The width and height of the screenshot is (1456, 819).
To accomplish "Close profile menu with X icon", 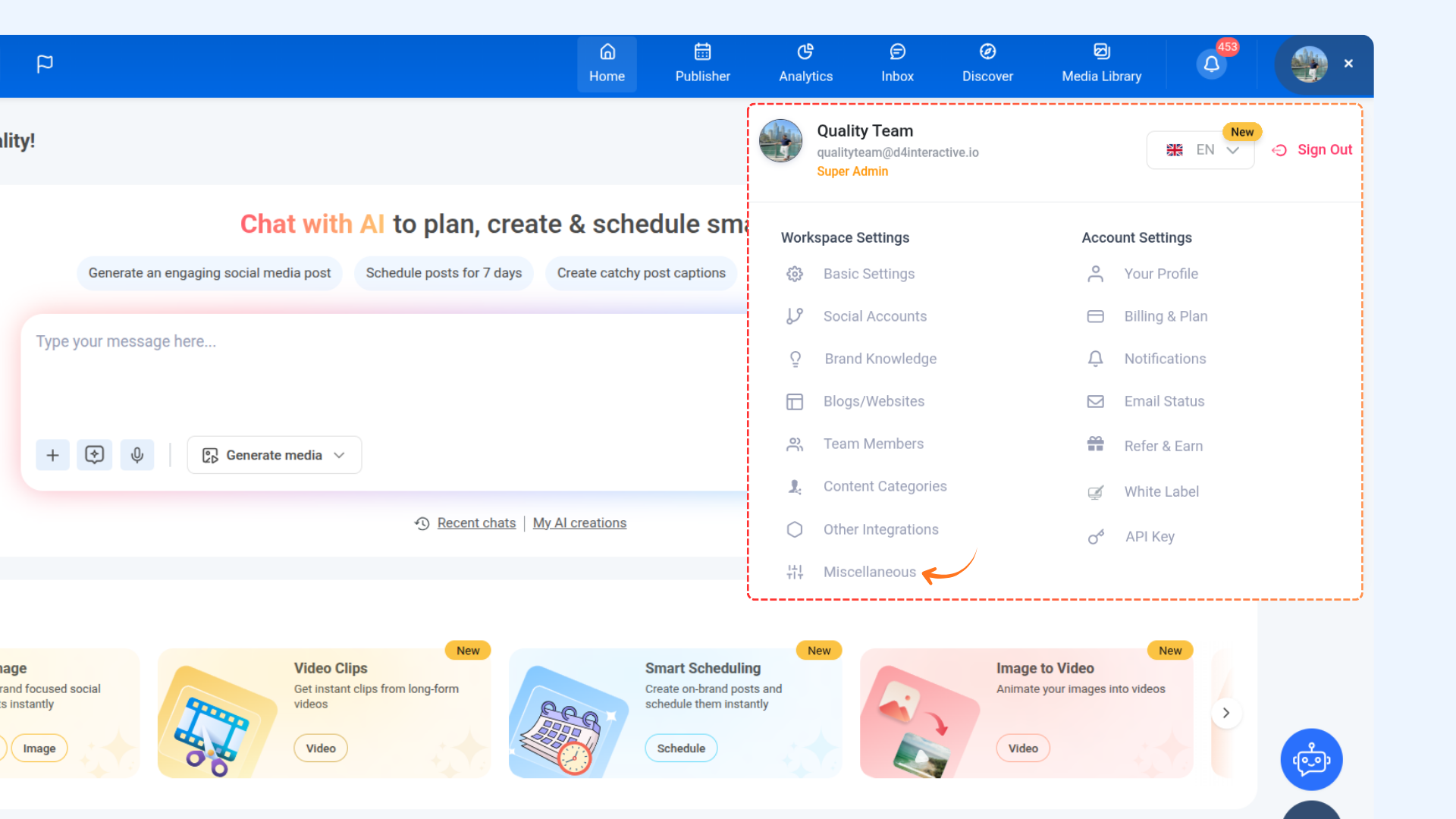I will (x=1348, y=64).
